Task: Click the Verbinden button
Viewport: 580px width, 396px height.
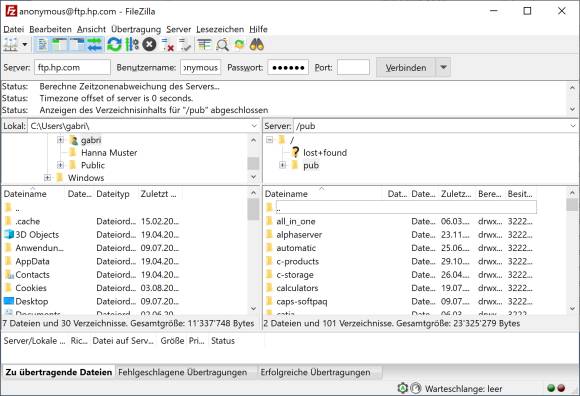Action: 406,68
